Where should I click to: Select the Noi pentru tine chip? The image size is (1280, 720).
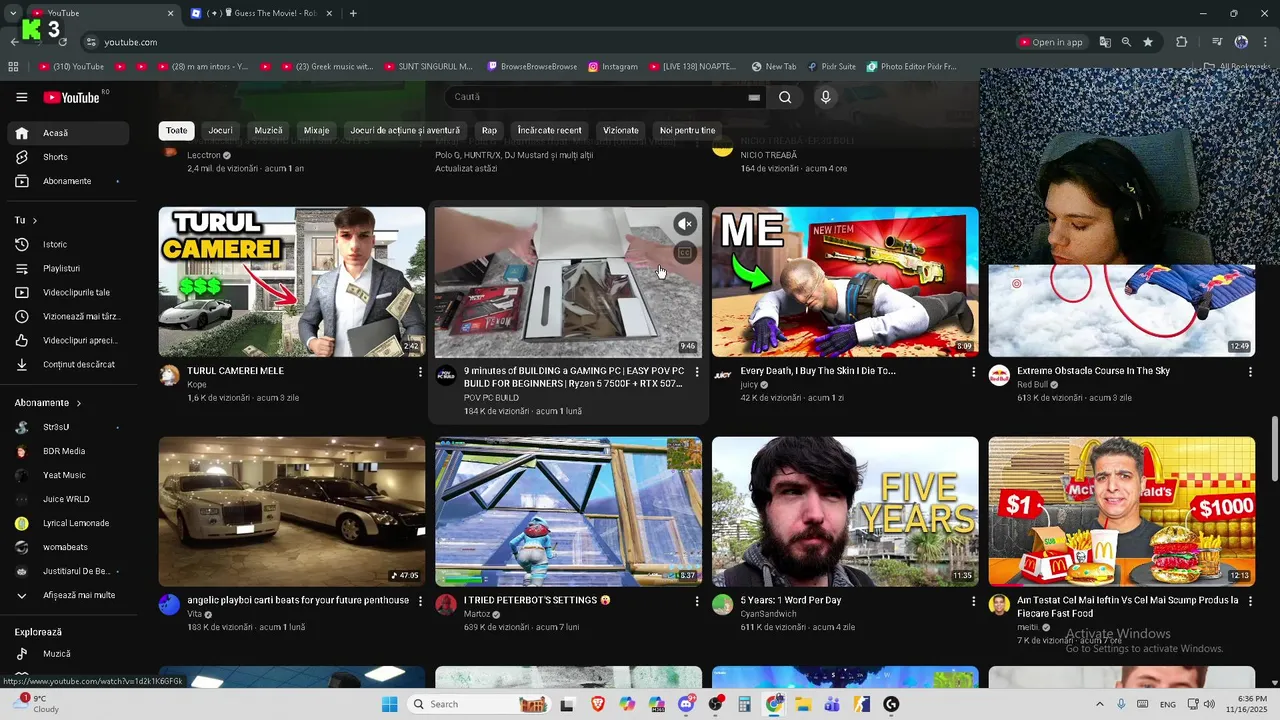(x=688, y=131)
